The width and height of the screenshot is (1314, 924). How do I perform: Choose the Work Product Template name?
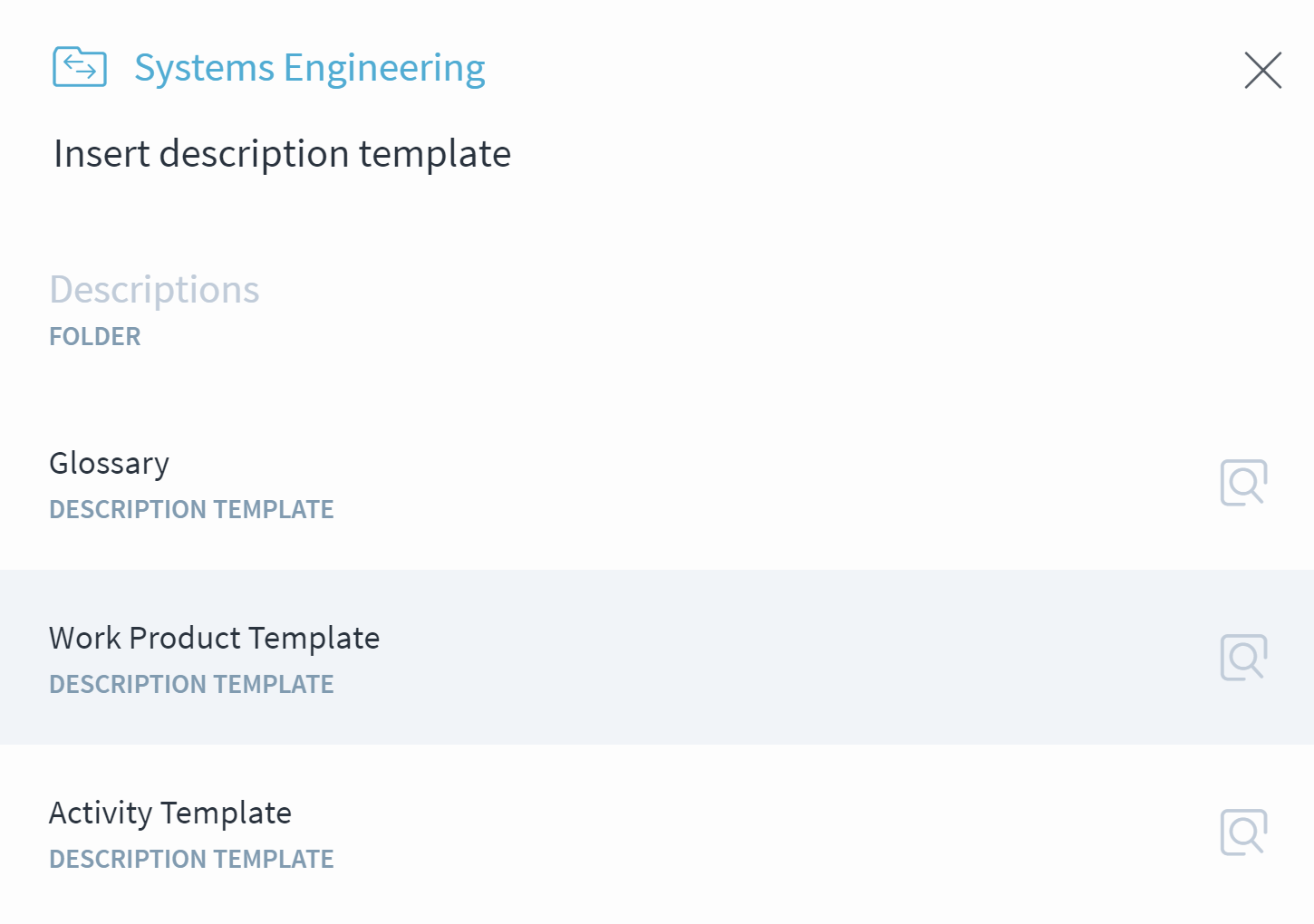pyautogui.click(x=215, y=638)
